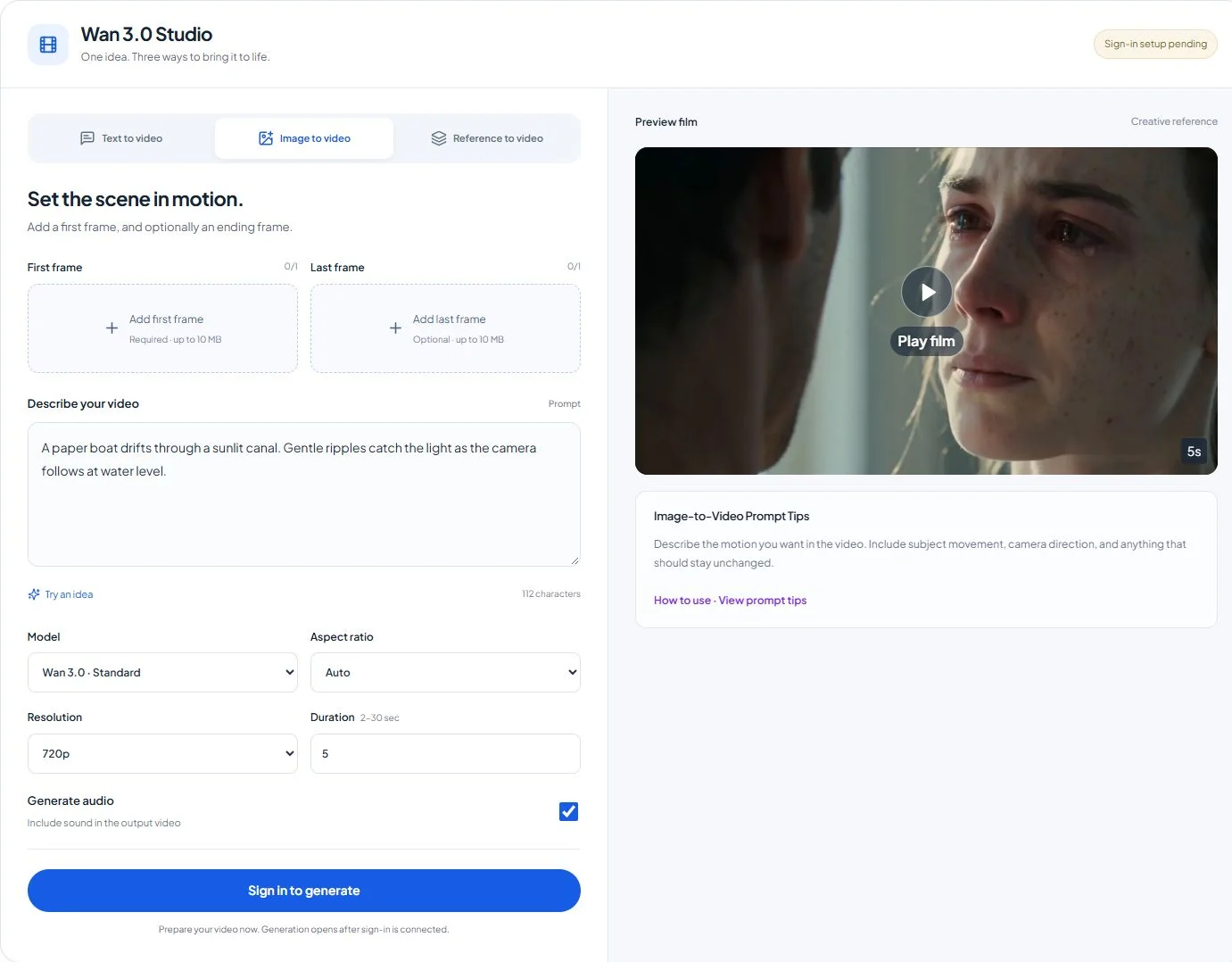Click the Sign-in setup pending badge
The height and width of the screenshot is (962, 1232).
click(x=1155, y=44)
